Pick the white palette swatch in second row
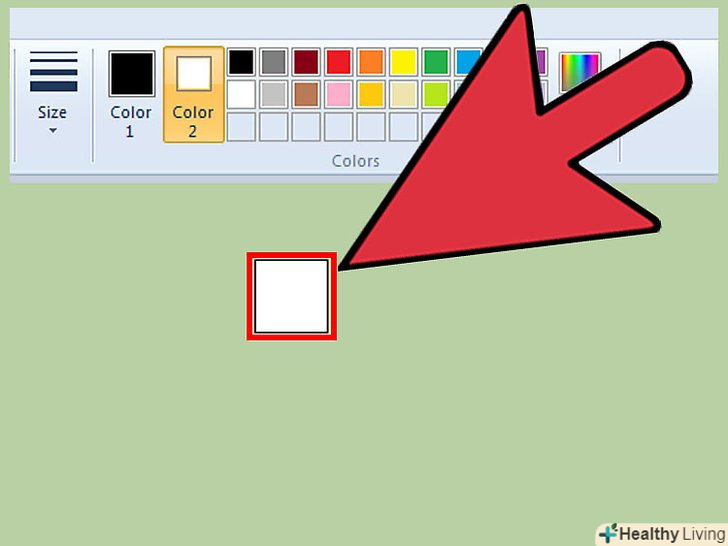Viewport: 728px width, 546px height. (x=241, y=94)
